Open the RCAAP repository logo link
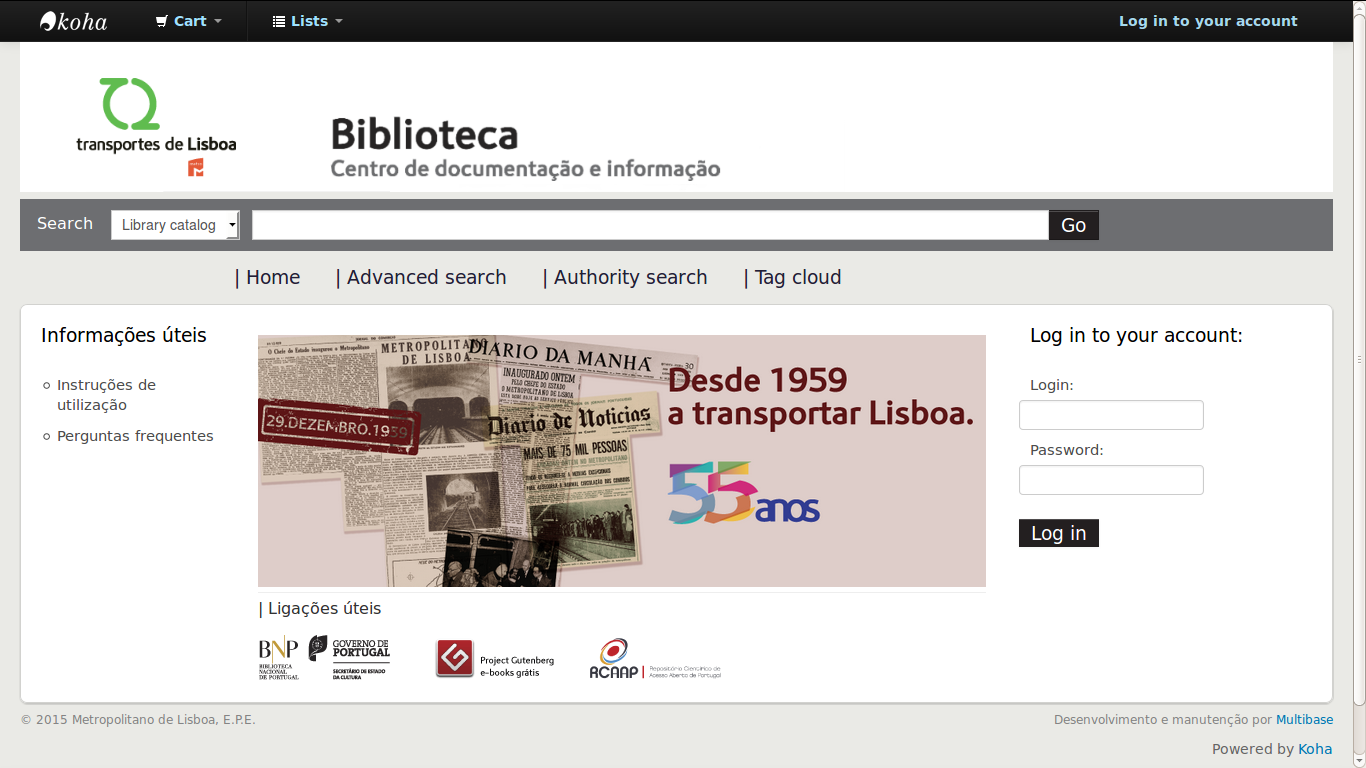This screenshot has width=1366, height=768. [655, 659]
